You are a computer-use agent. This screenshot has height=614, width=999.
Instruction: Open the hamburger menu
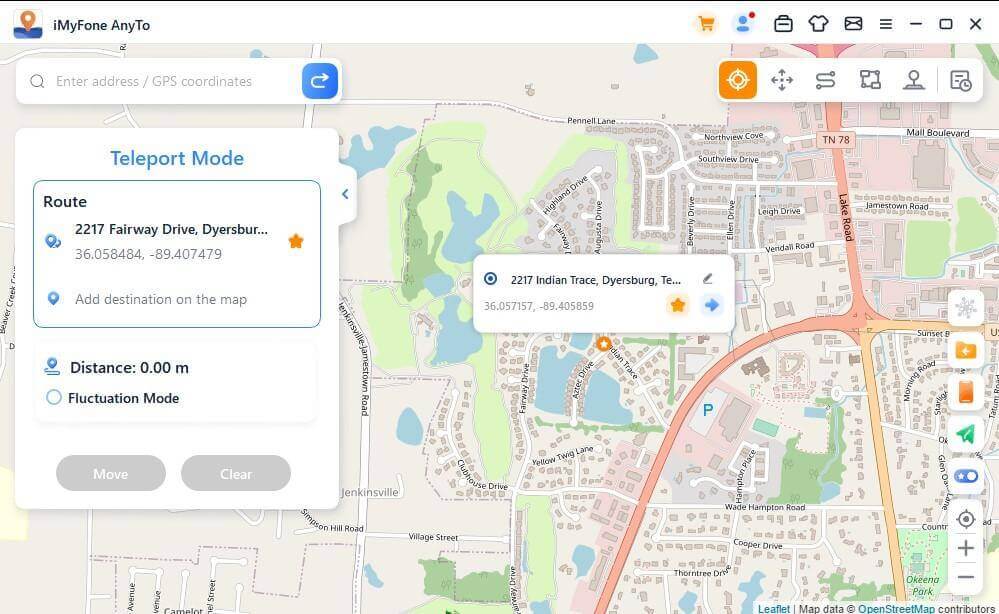pos(886,24)
